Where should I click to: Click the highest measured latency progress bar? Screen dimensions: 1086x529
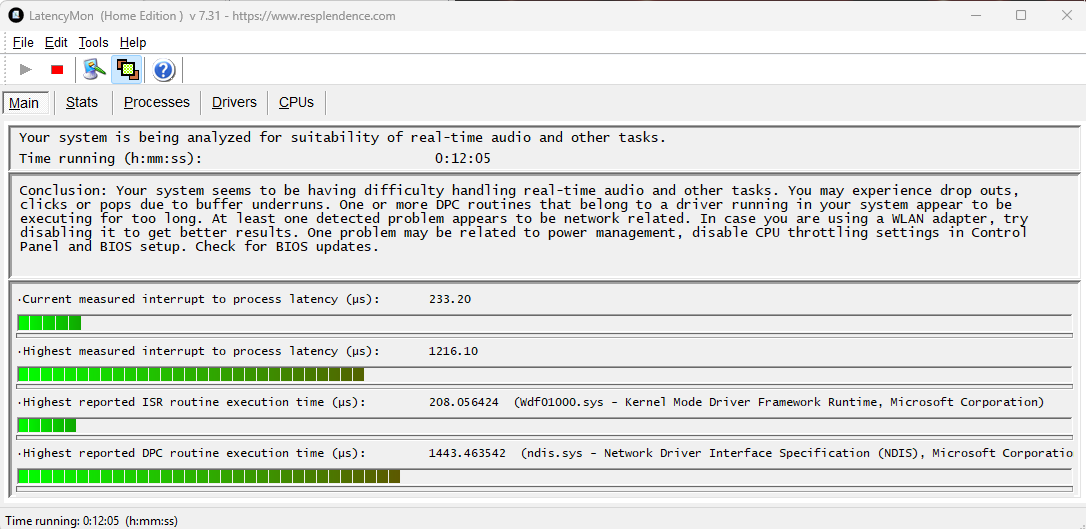coord(544,374)
